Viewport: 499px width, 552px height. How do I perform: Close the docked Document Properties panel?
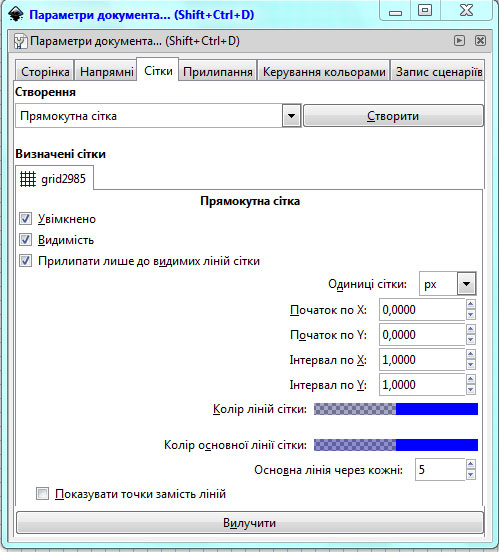[x=480, y=41]
